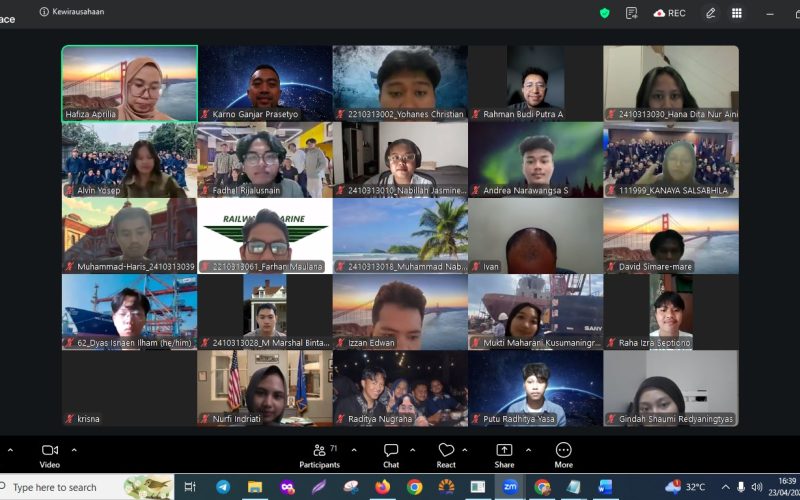The width and height of the screenshot is (800, 500).
Task: Open React emoji reactions
Action: tap(446, 455)
